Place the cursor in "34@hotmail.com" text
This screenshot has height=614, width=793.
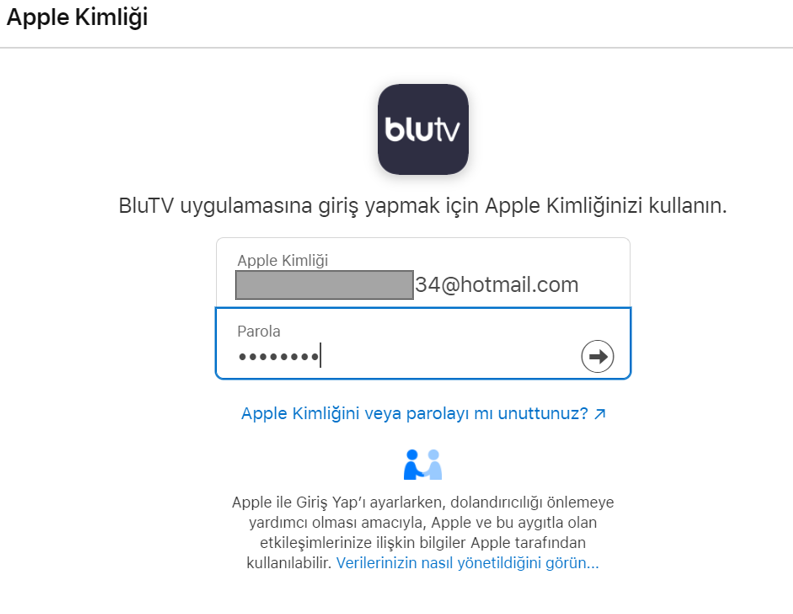point(497,285)
